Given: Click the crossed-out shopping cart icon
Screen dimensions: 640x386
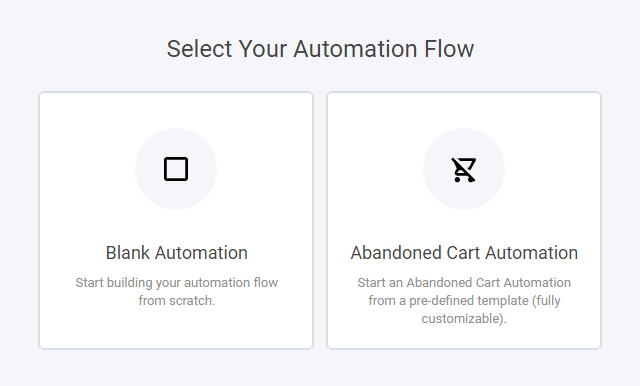Looking at the screenshot, I should pyautogui.click(x=464, y=170).
